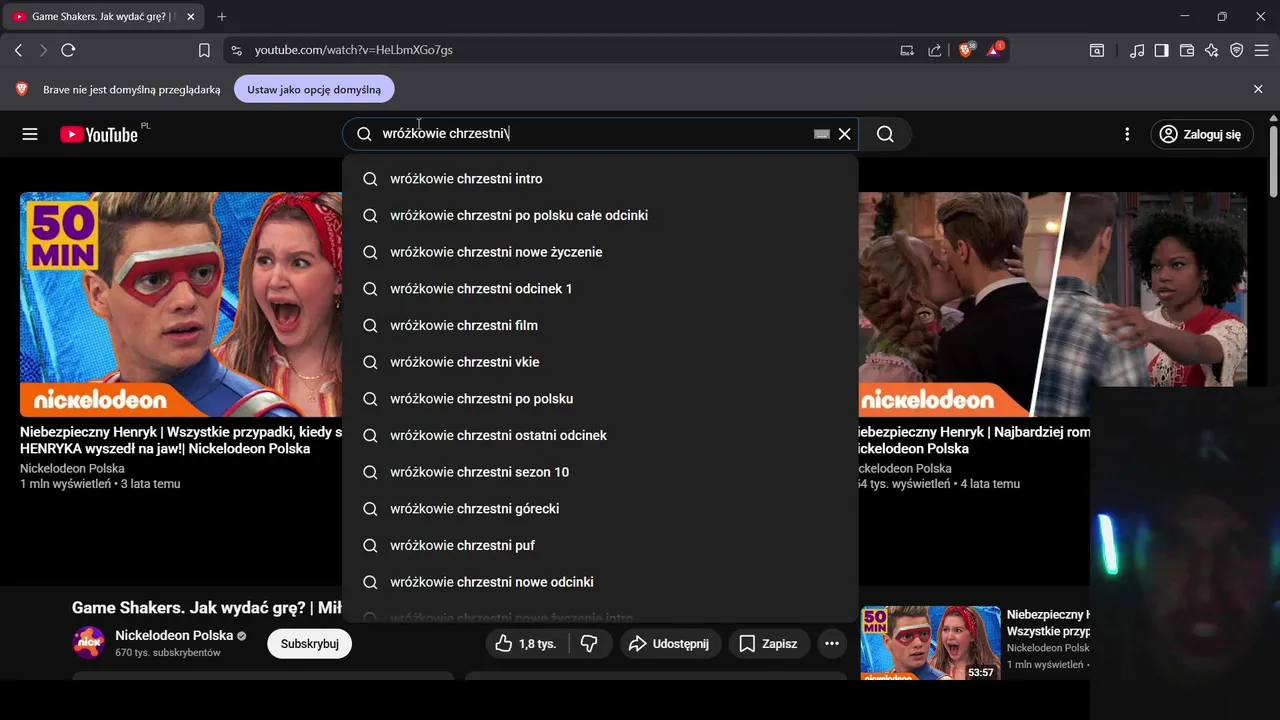Choose suggestion 'wróżkowie chrzestni vkie'
Screen dimensions: 1280x720
click(600, 362)
